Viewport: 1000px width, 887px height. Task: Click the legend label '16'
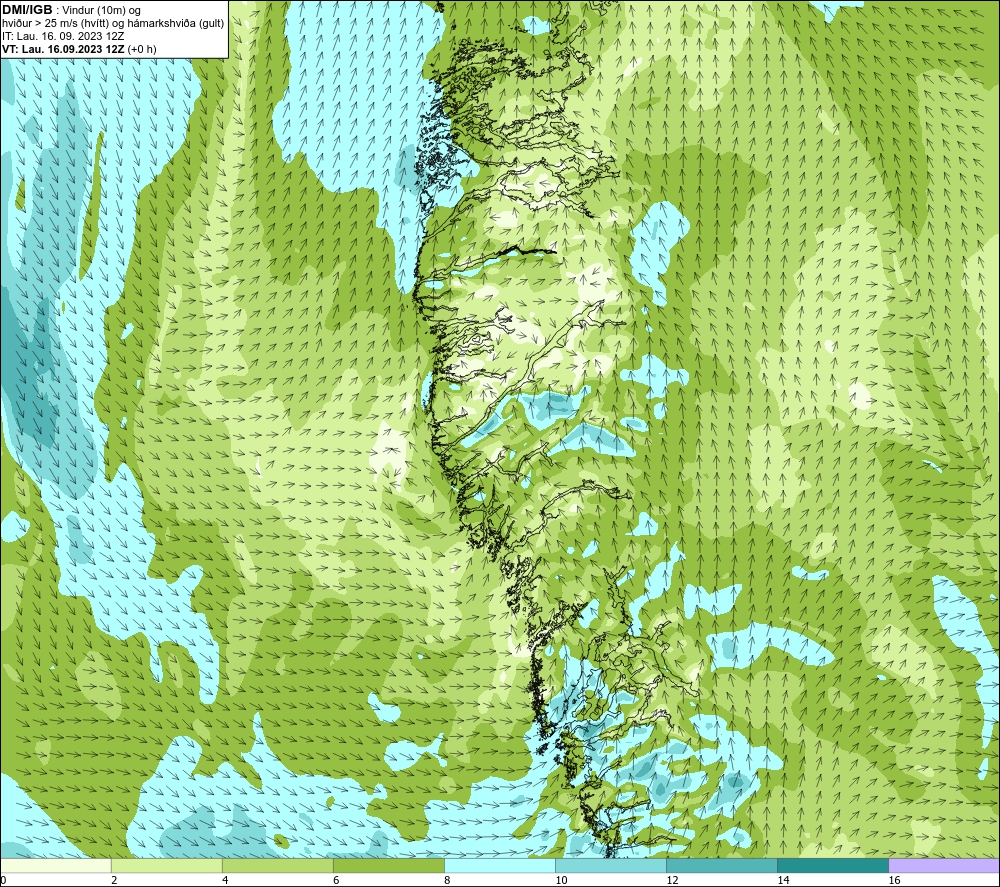pyautogui.click(x=894, y=881)
